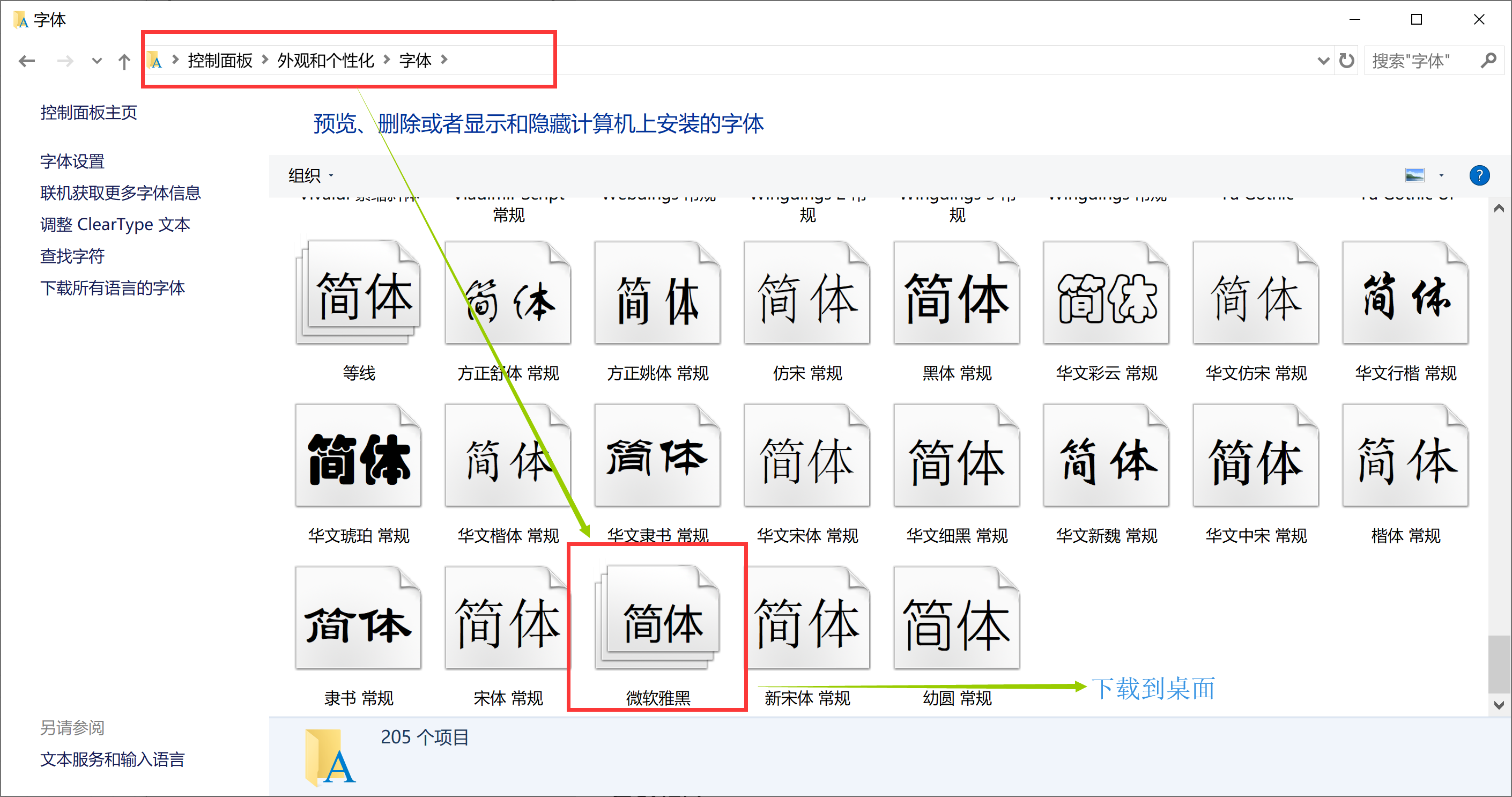Open the blue help question mark
This screenshot has width=1512, height=797.
click(1480, 175)
